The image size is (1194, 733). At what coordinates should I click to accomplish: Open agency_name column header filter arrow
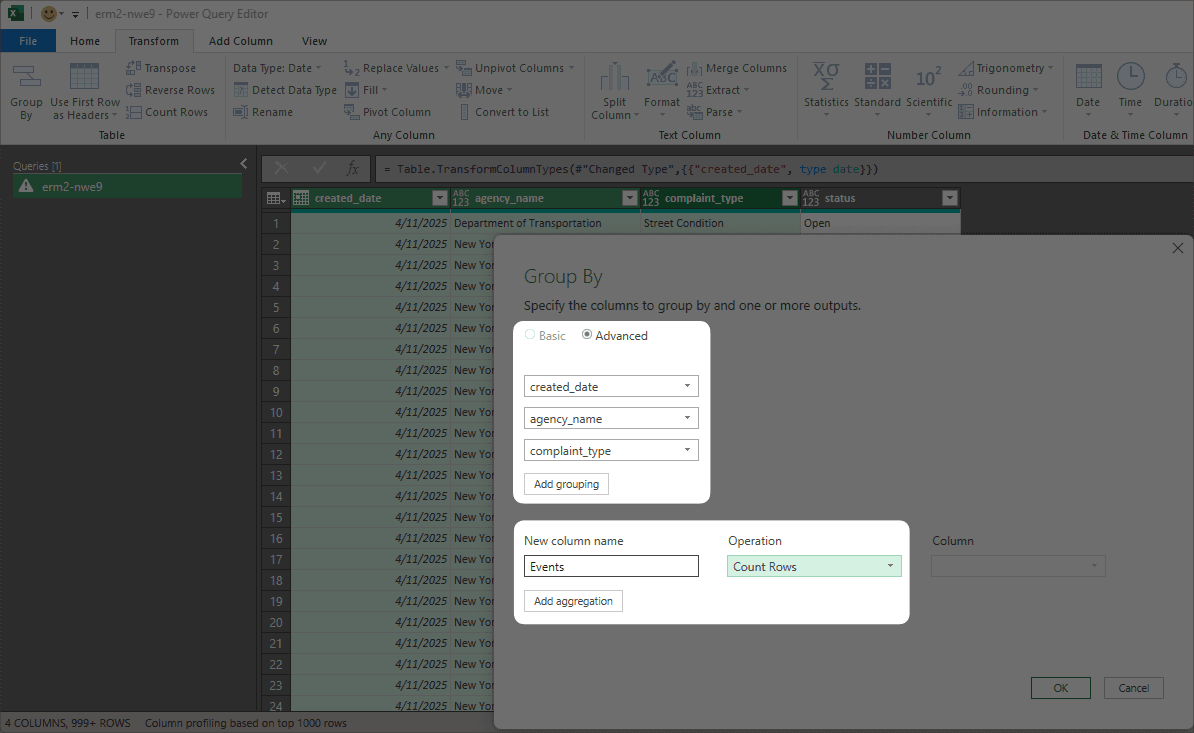[x=629, y=198]
